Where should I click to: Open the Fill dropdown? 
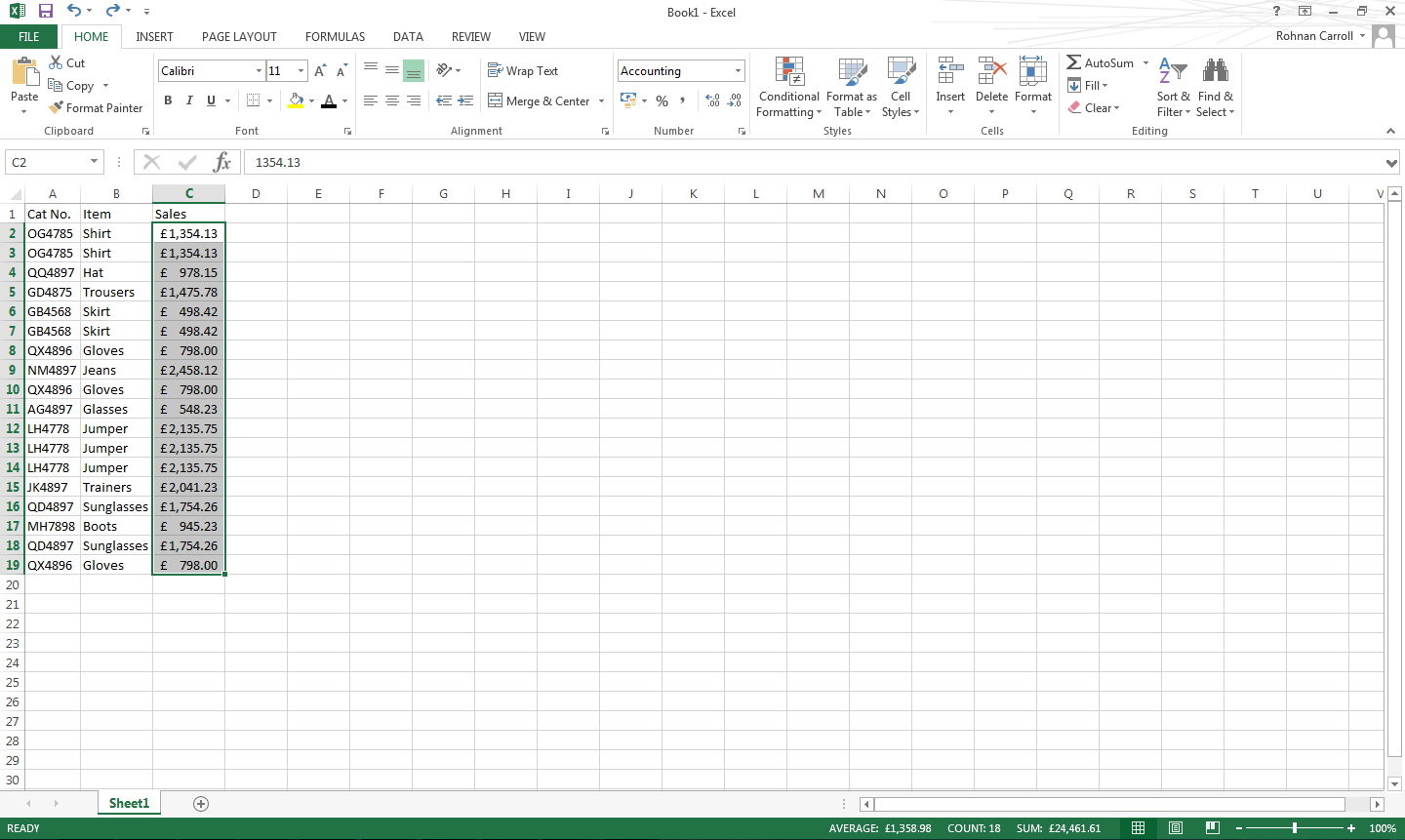pyautogui.click(x=1088, y=85)
